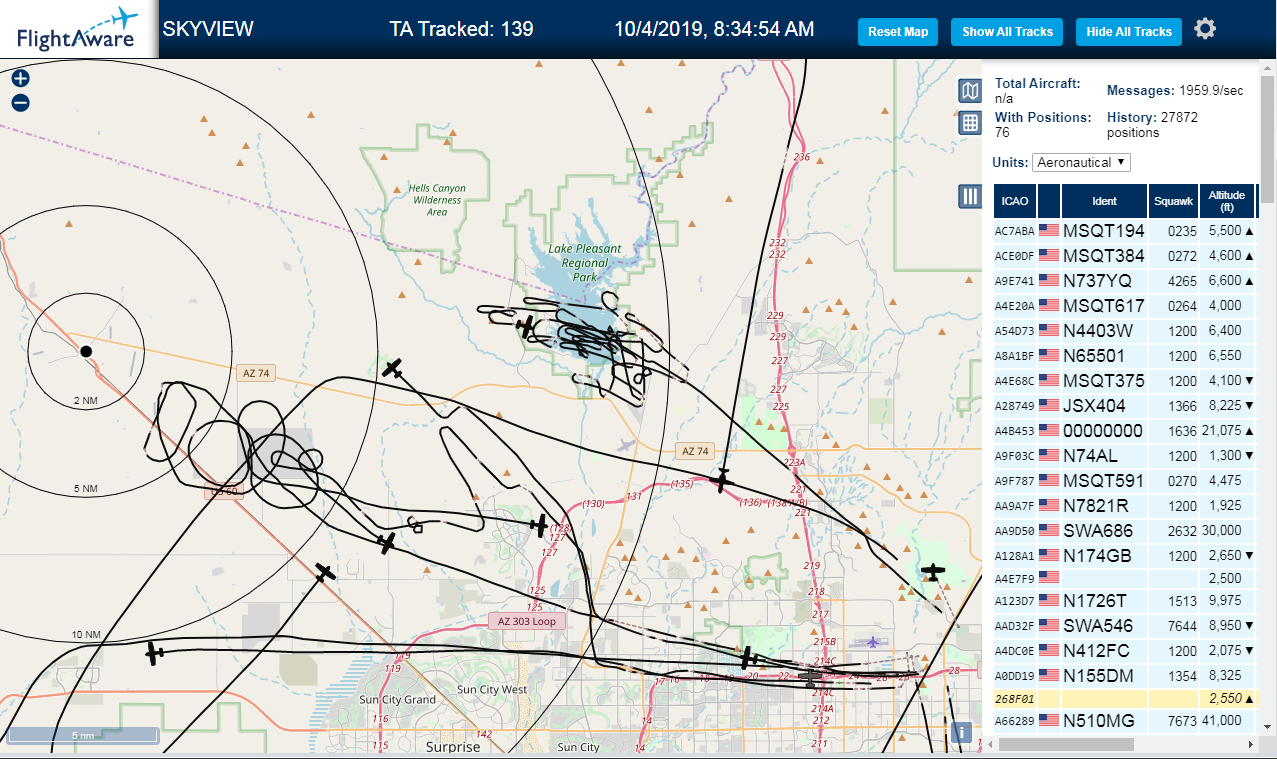
Task: Click US flag in N510MG row
Action: [1049, 720]
